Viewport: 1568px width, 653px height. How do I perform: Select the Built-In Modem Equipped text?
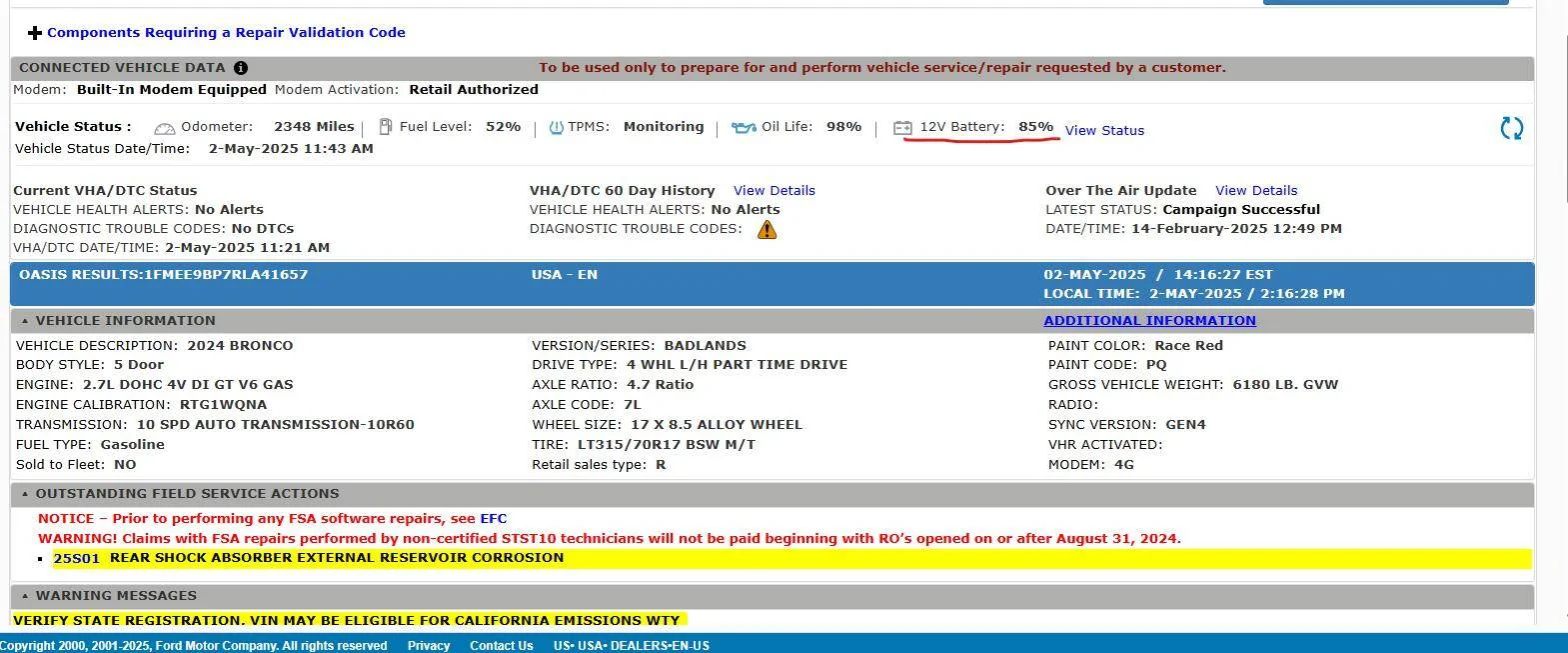[172, 89]
